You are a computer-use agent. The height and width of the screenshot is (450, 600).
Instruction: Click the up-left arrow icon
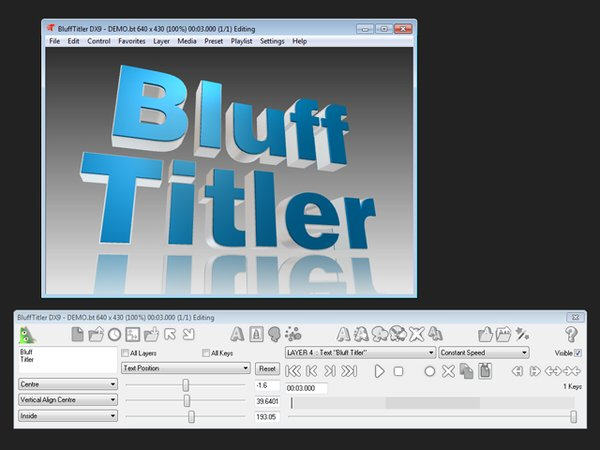click(x=170, y=334)
